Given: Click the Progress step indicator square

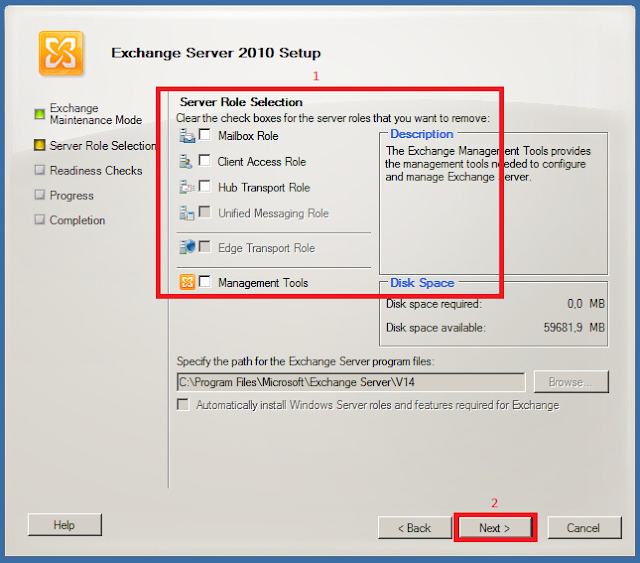Looking at the screenshot, I should (40, 195).
